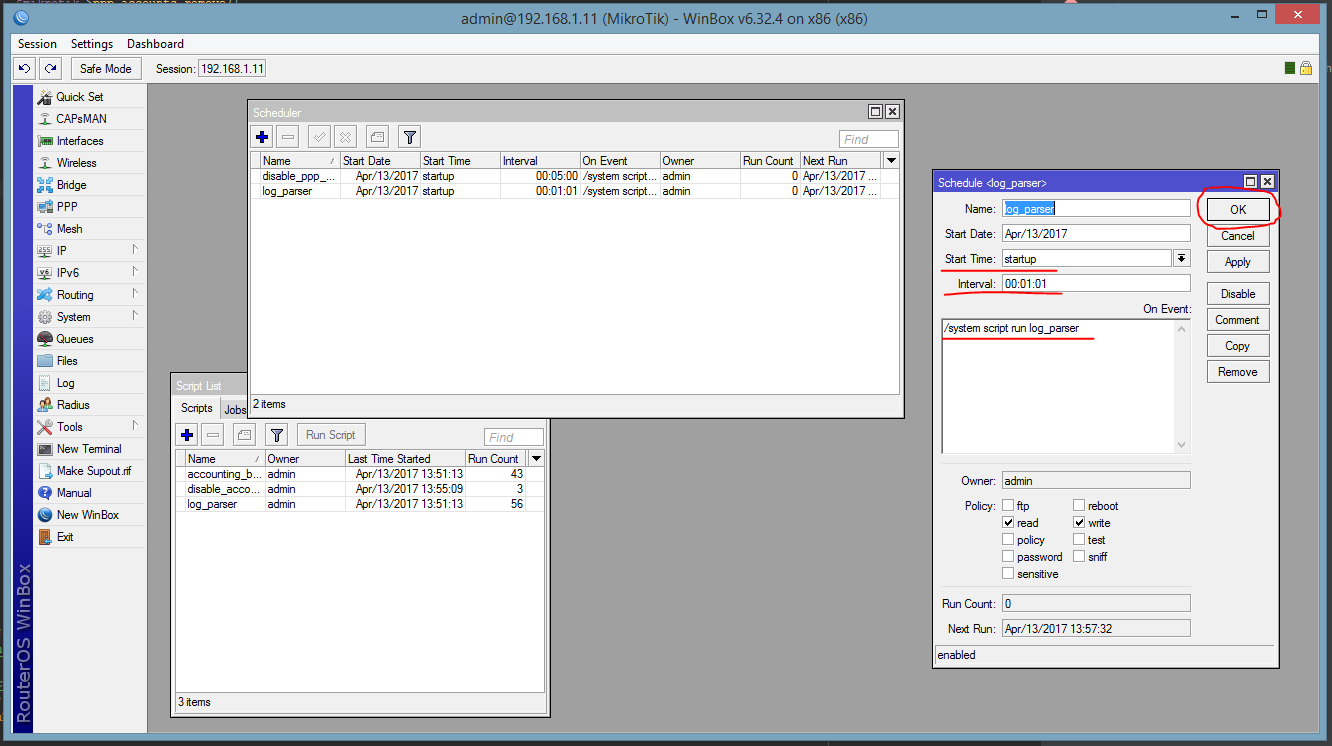The width and height of the screenshot is (1332, 746).
Task: Click the Copy button in Schedule dialog
Action: tap(1238, 346)
